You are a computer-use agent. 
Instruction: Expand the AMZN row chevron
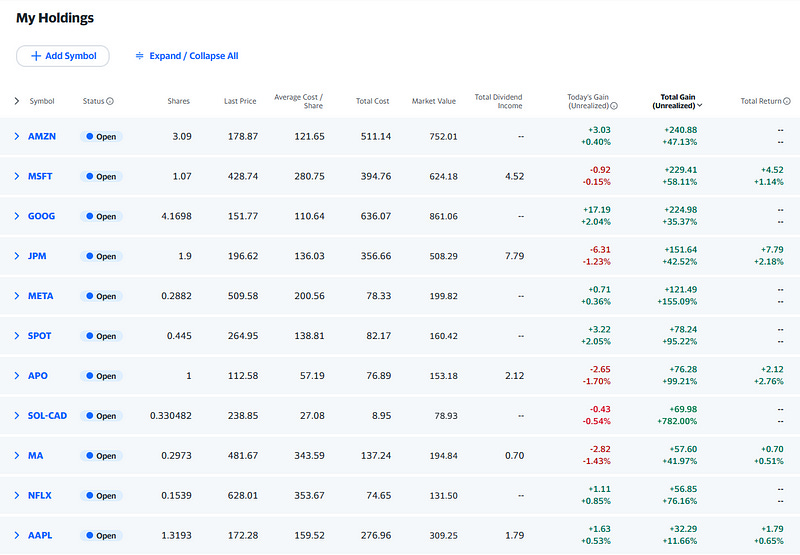point(17,136)
